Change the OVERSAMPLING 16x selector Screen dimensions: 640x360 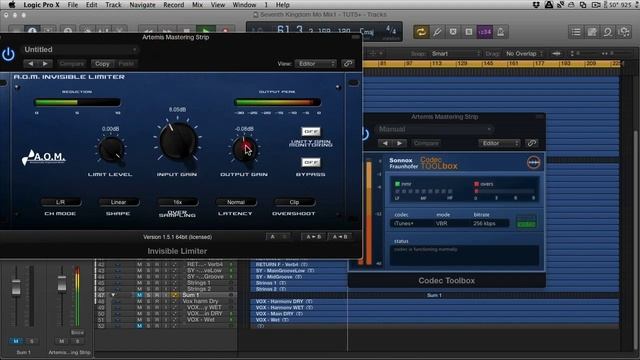[x=177, y=202]
